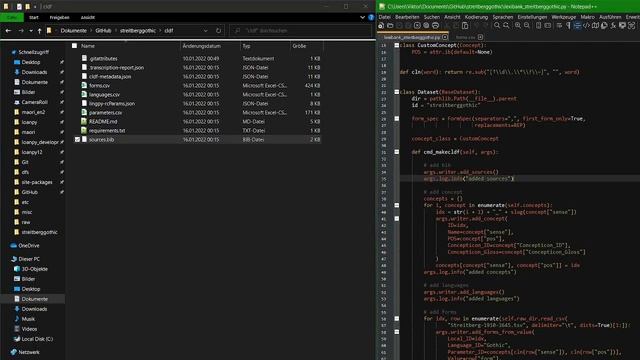Viewport: 640px width, 360px height.
Task: Click the Print icon in Notepad++ toolbar
Action: [436, 25]
